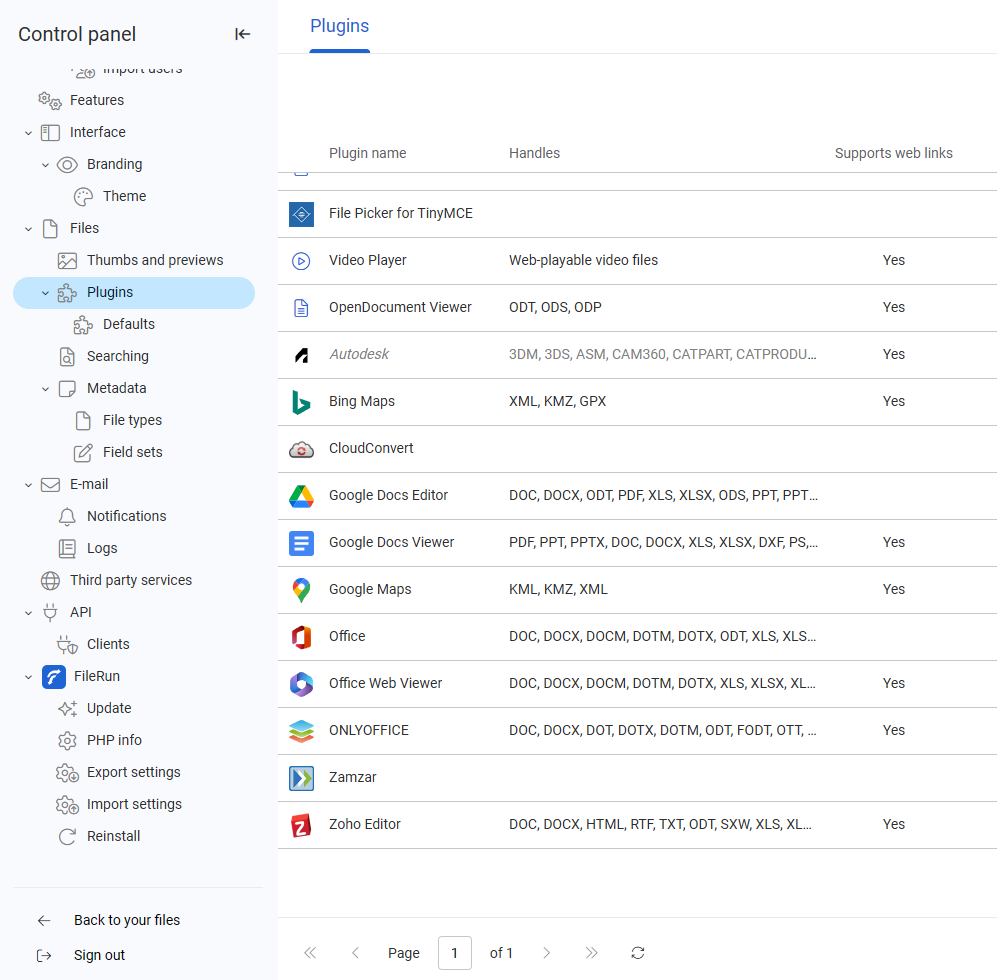Collapse the API tree section
This screenshot has width=997, height=980.
point(28,612)
